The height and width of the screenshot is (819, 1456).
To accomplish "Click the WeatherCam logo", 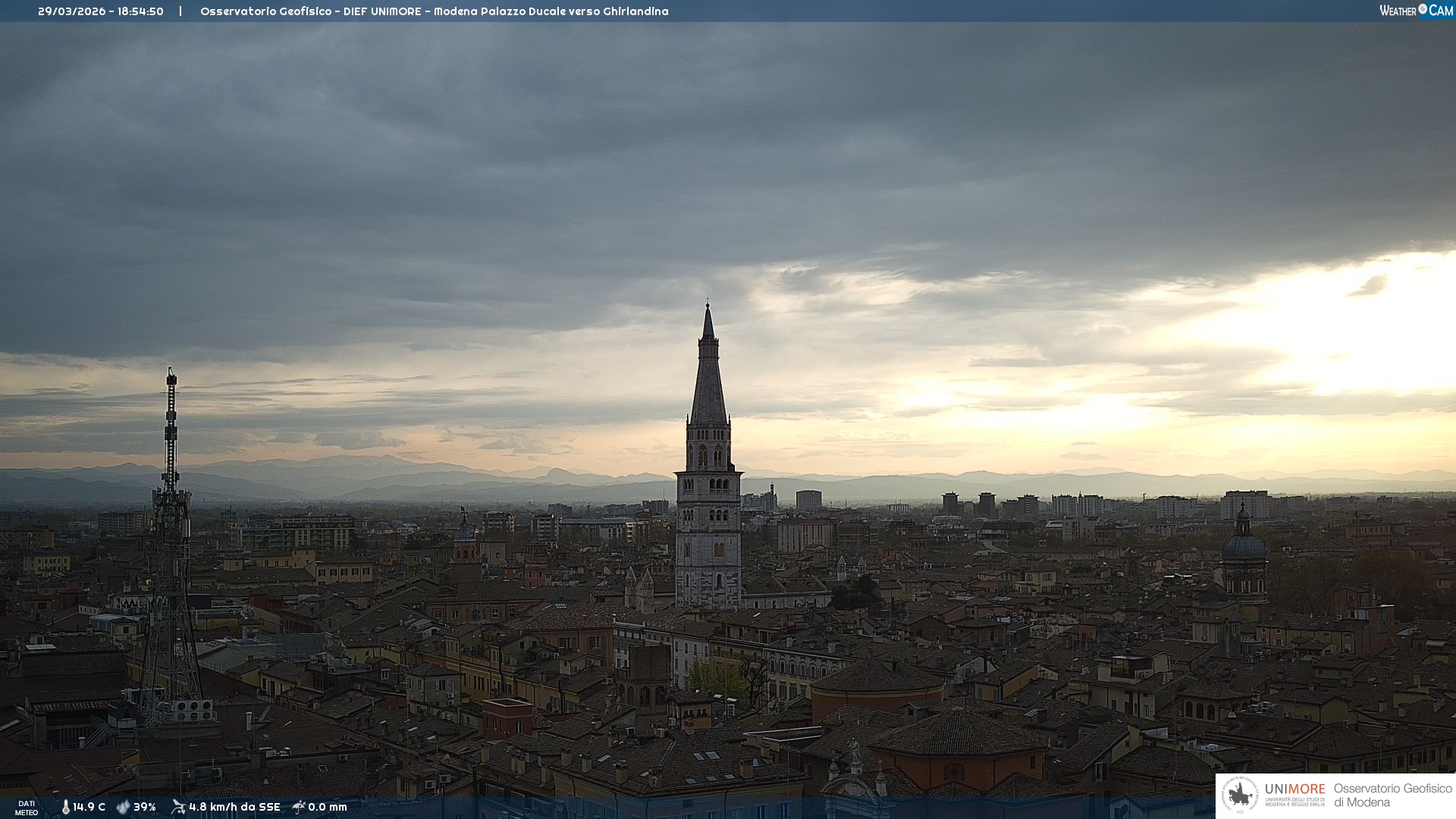I will point(1416,11).
